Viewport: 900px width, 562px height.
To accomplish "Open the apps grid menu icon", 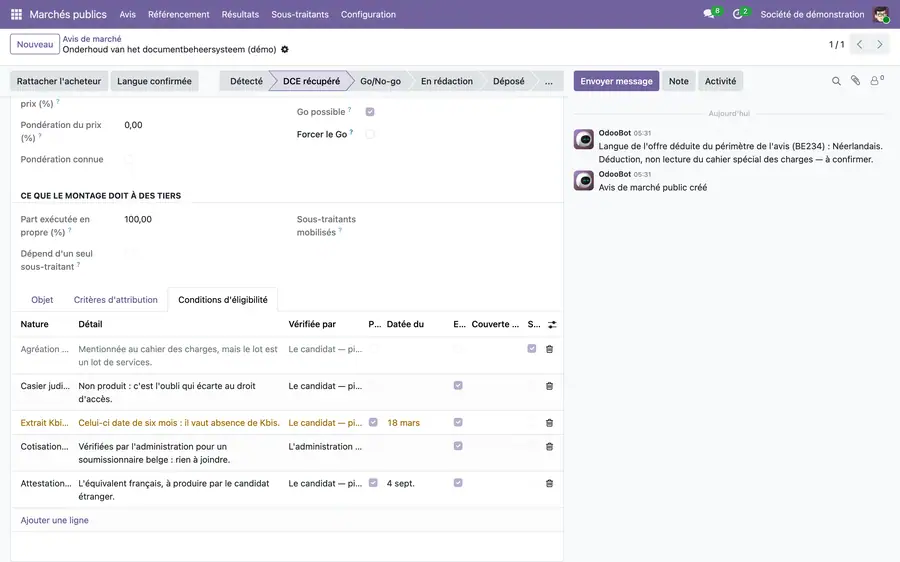I will click(16, 14).
